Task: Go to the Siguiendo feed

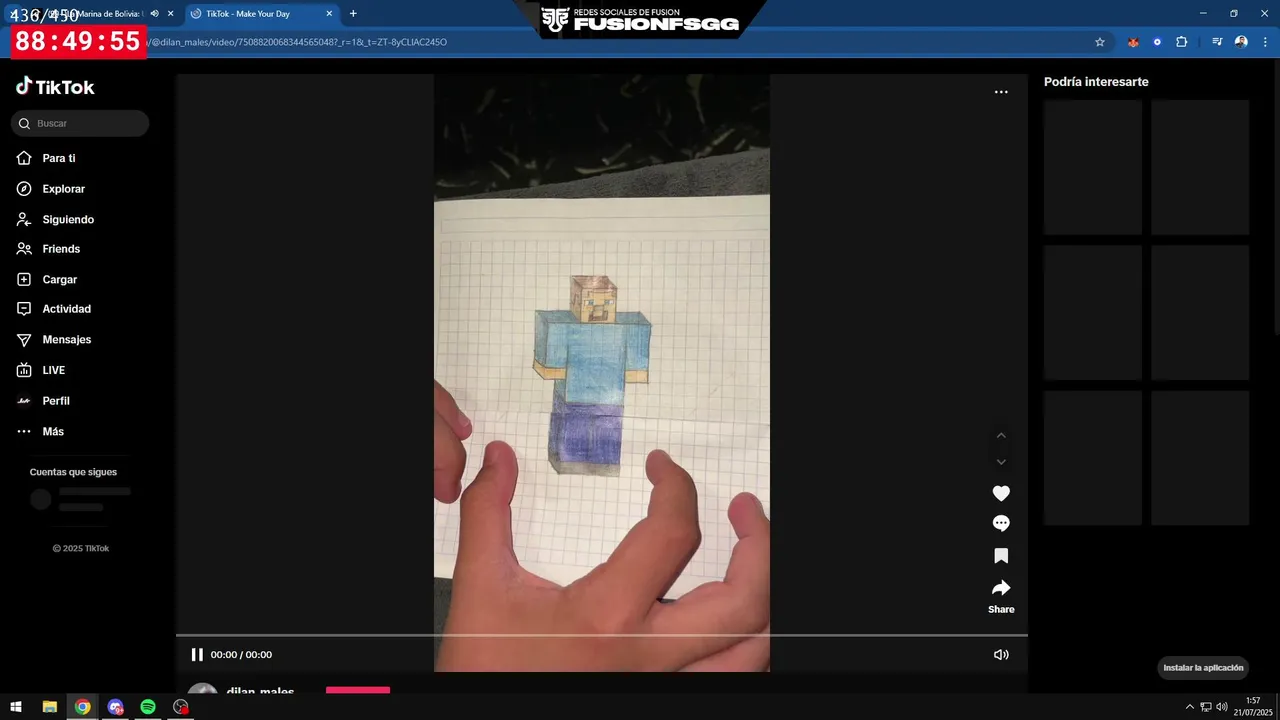Action: 68,219
